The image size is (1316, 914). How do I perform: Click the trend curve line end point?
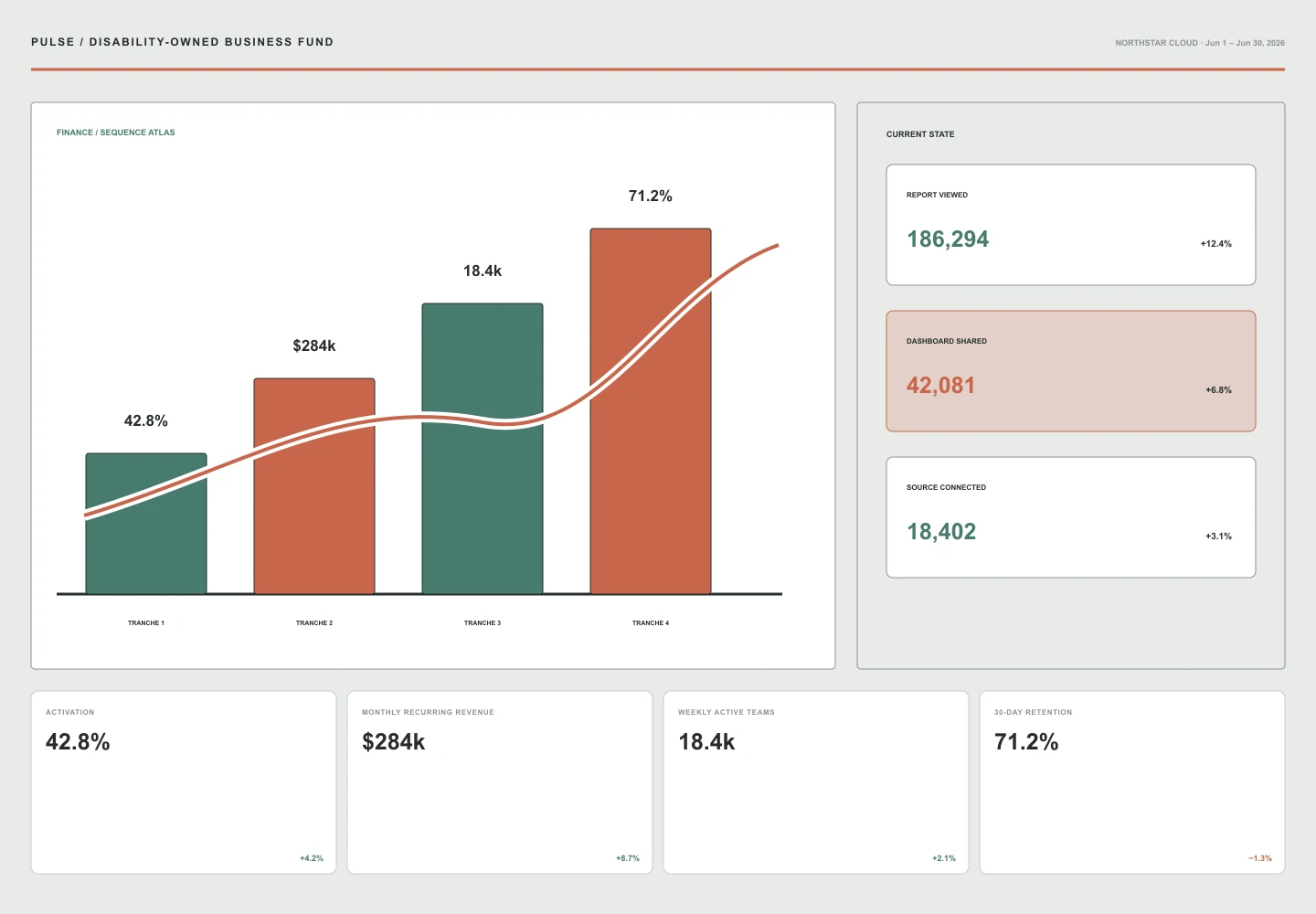[777, 245]
